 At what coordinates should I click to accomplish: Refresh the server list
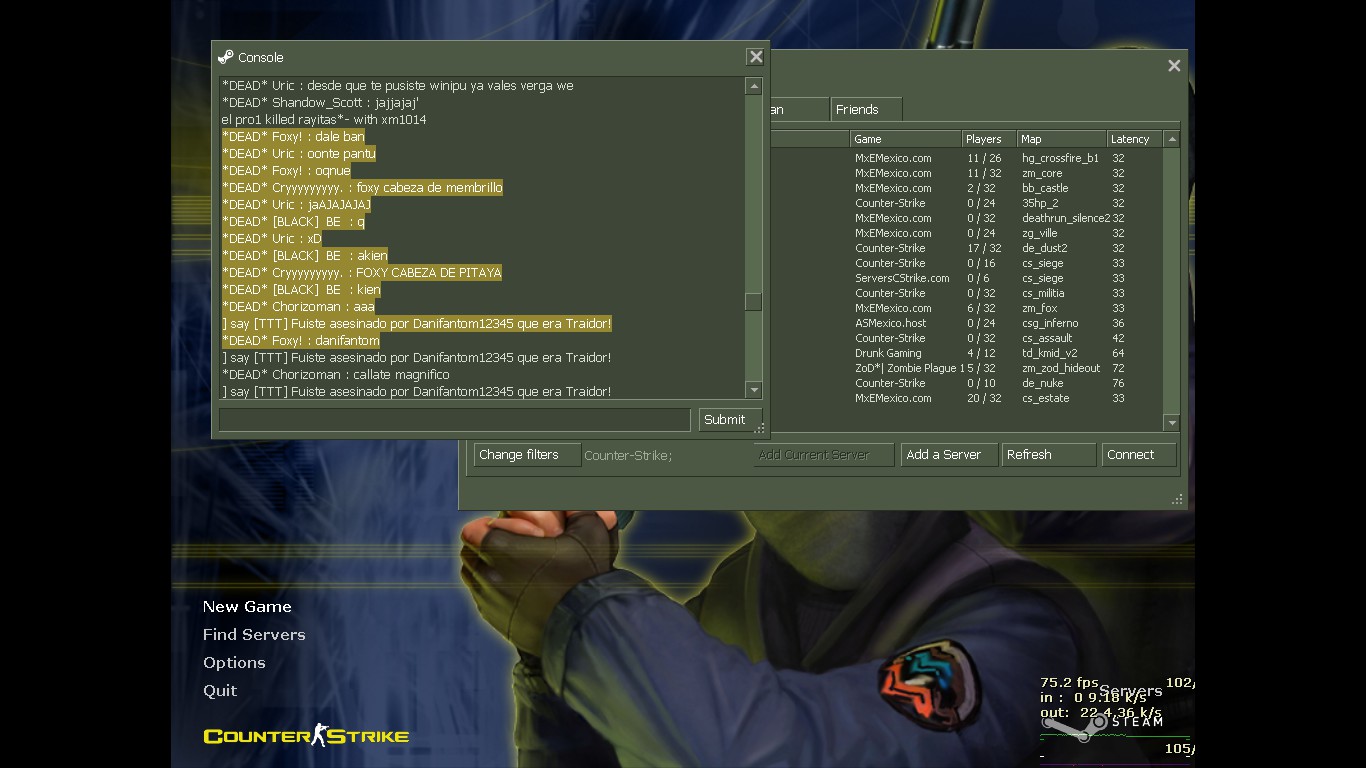pos(1049,455)
